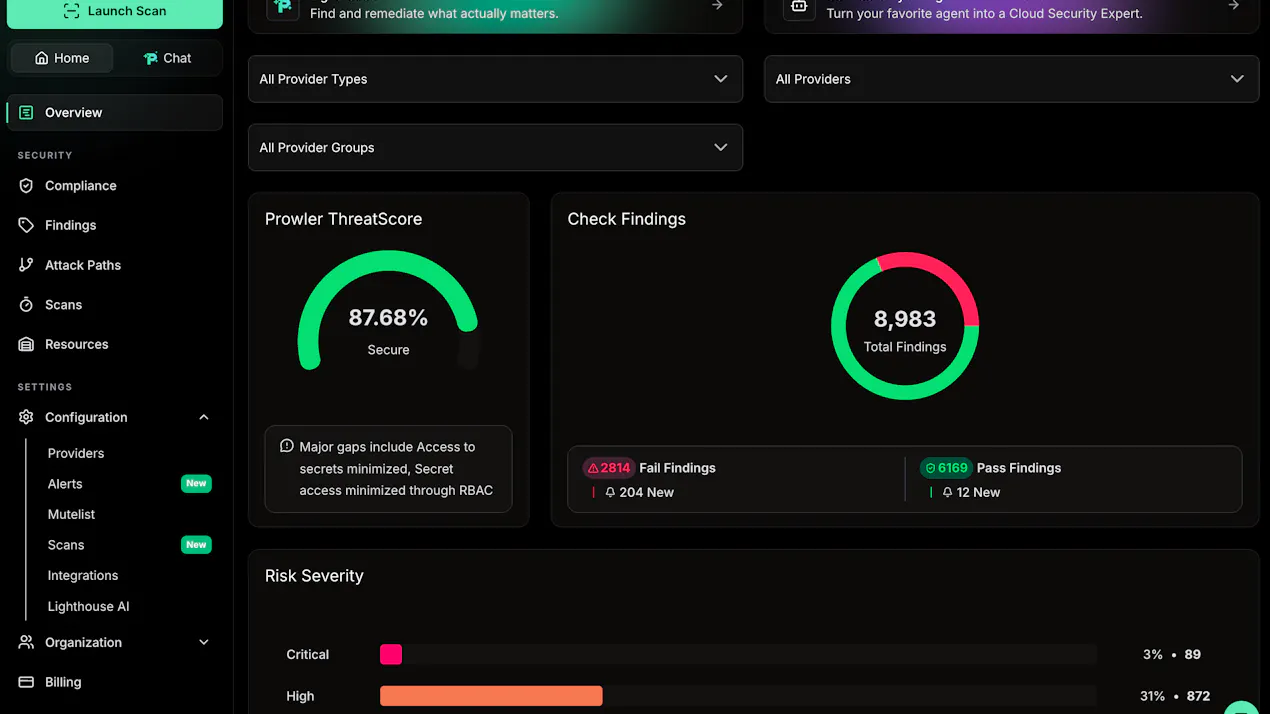Click the Attack Paths branch icon
The width and height of the screenshot is (1270, 714).
26,265
